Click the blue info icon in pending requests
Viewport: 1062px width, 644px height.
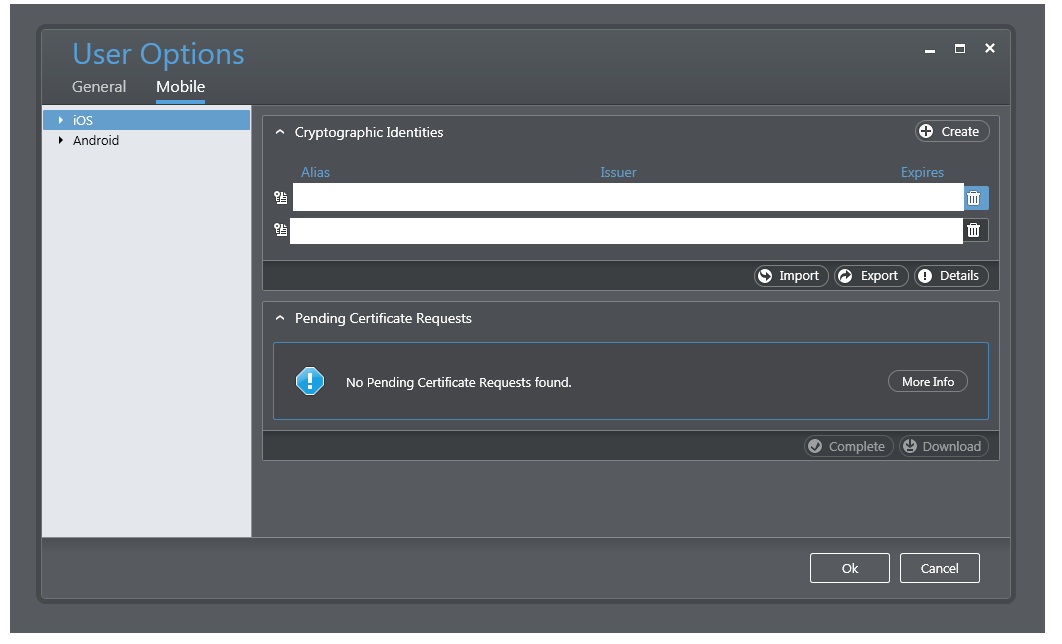(x=310, y=381)
